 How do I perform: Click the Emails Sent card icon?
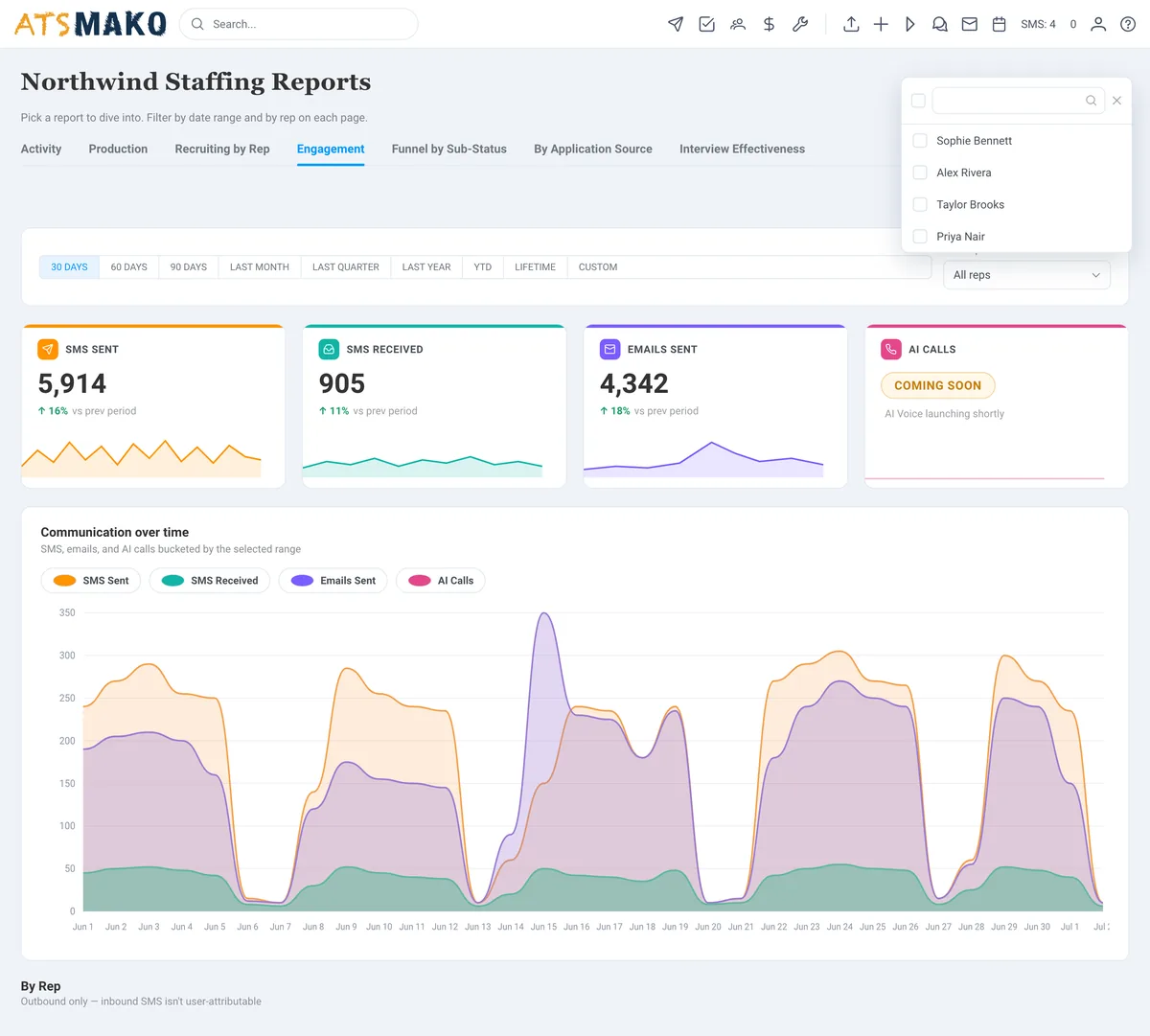pos(610,350)
